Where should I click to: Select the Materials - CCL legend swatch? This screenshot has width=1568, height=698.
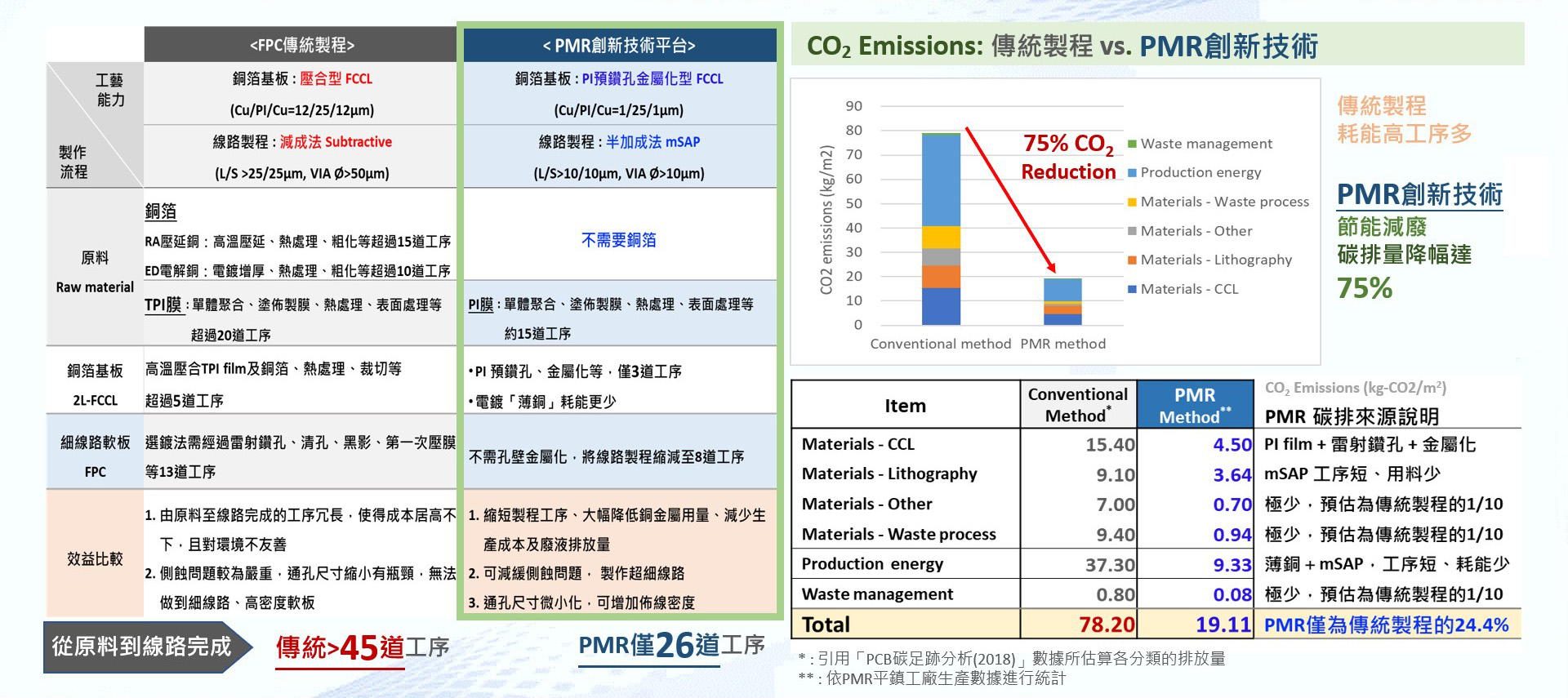[1132, 289]
